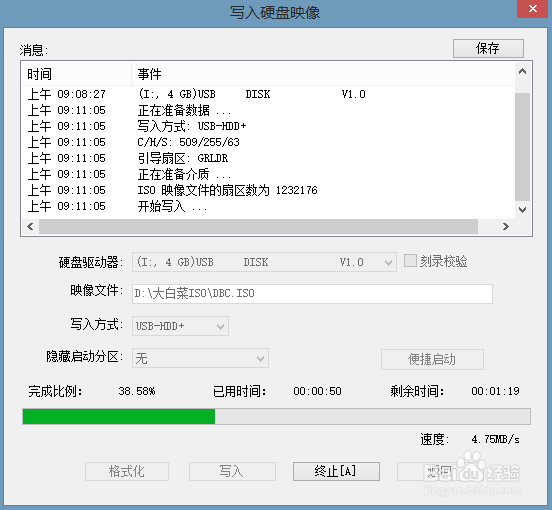Viewport: 552px width, 510px height.
Task: Click the 38.58% completion value
Action: [x=137, y=391]
